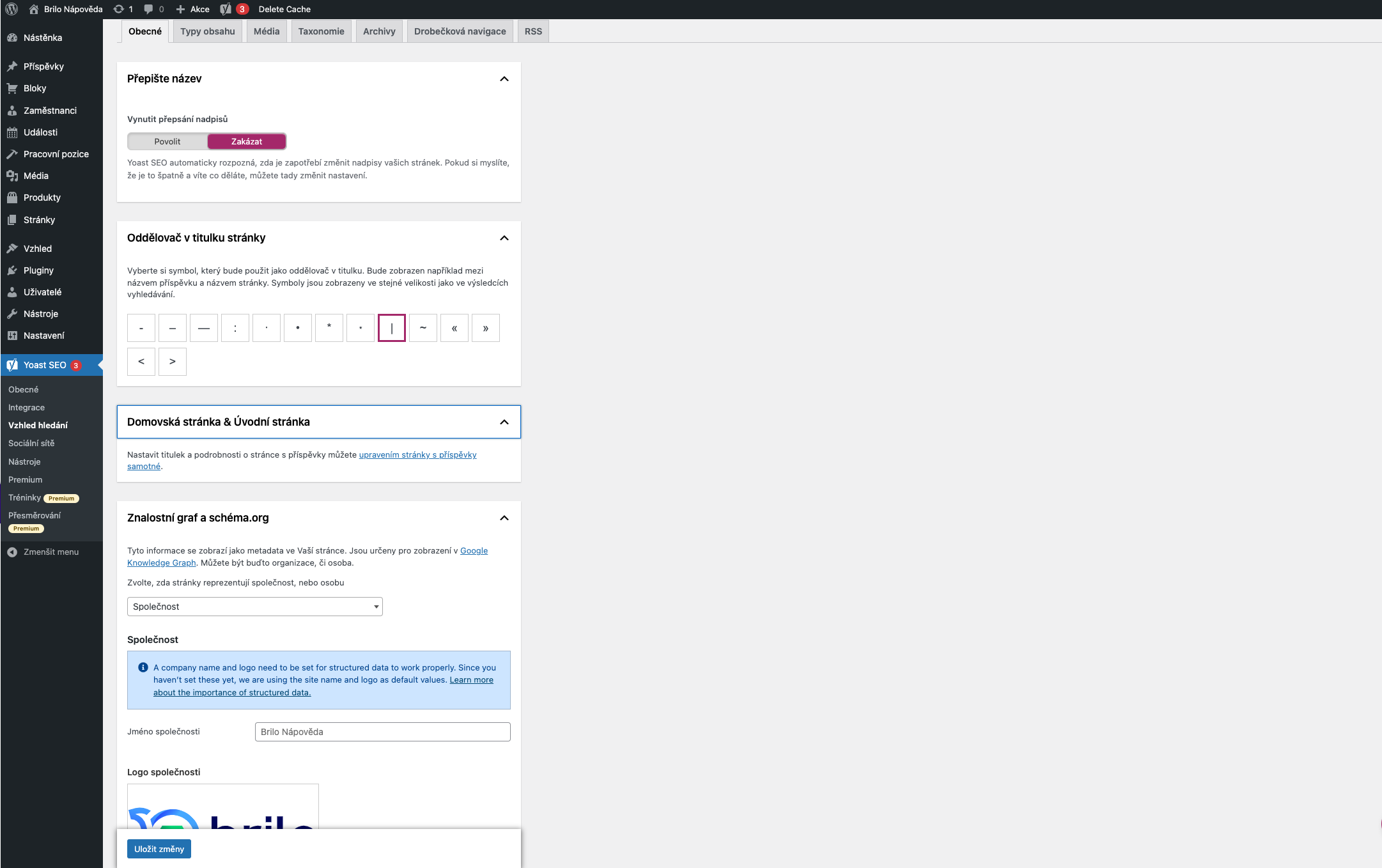This screenshot has height=868, width=1382.
Task: Collapse the Přepište název section
Action: [x=504, y=79]
